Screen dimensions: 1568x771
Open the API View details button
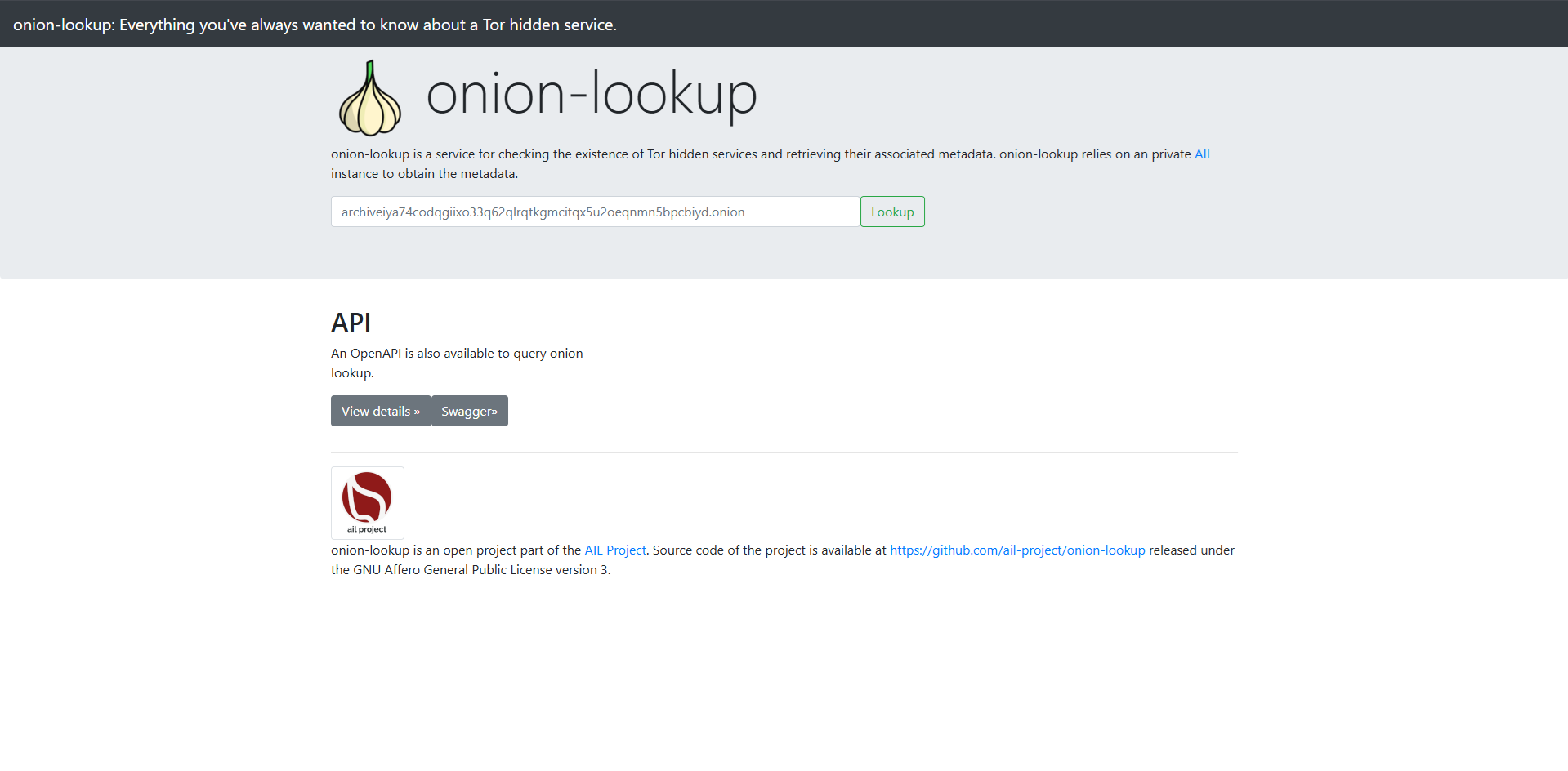[x=381, y=411]
